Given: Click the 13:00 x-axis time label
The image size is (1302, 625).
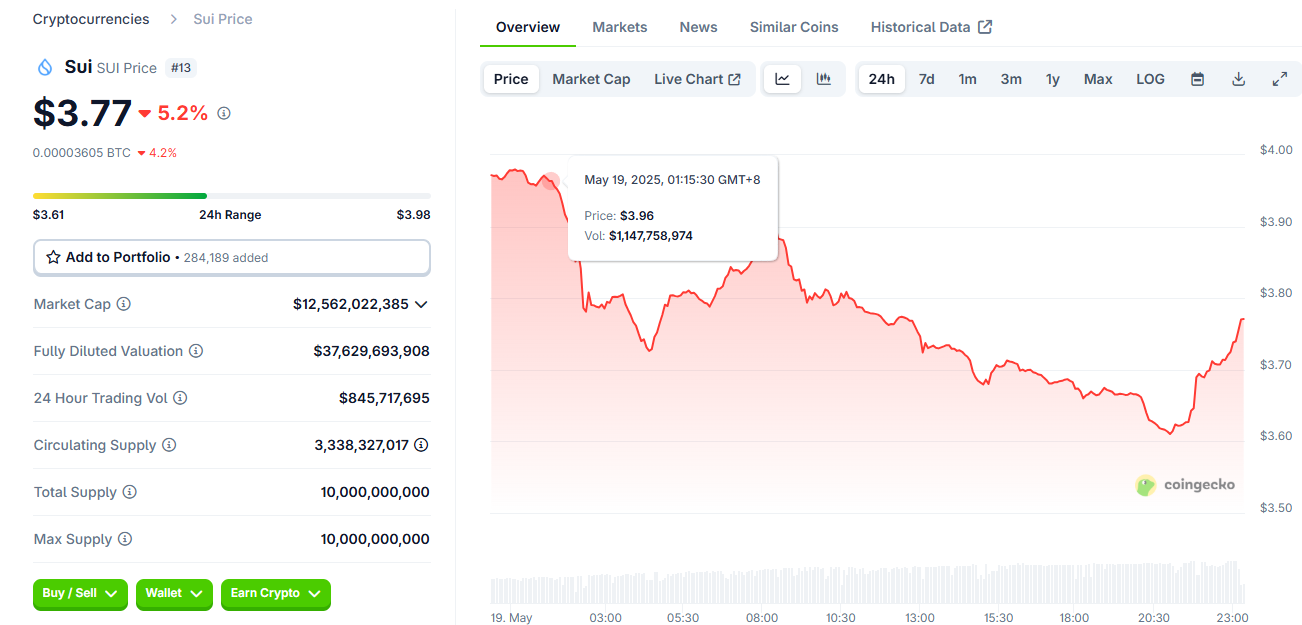Looking at the screenshot, I should (919, 618).
